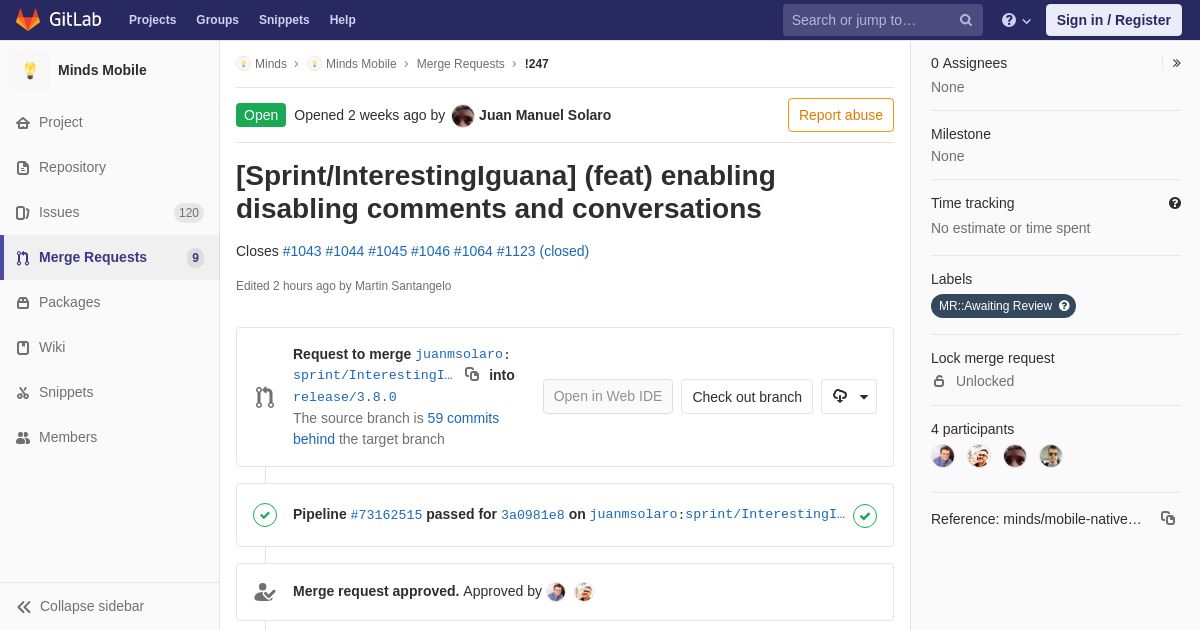This screenshot has width=1200, height=630.
Task: Click the Unlocked padlock icon
Action: tap(939, 381)
